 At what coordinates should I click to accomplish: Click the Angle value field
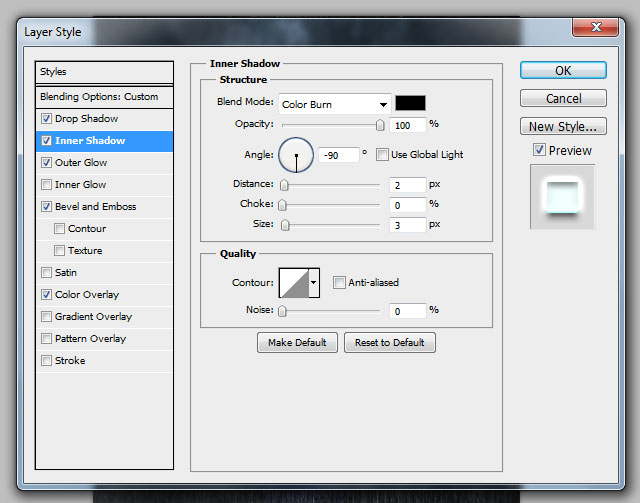point(339,156)
